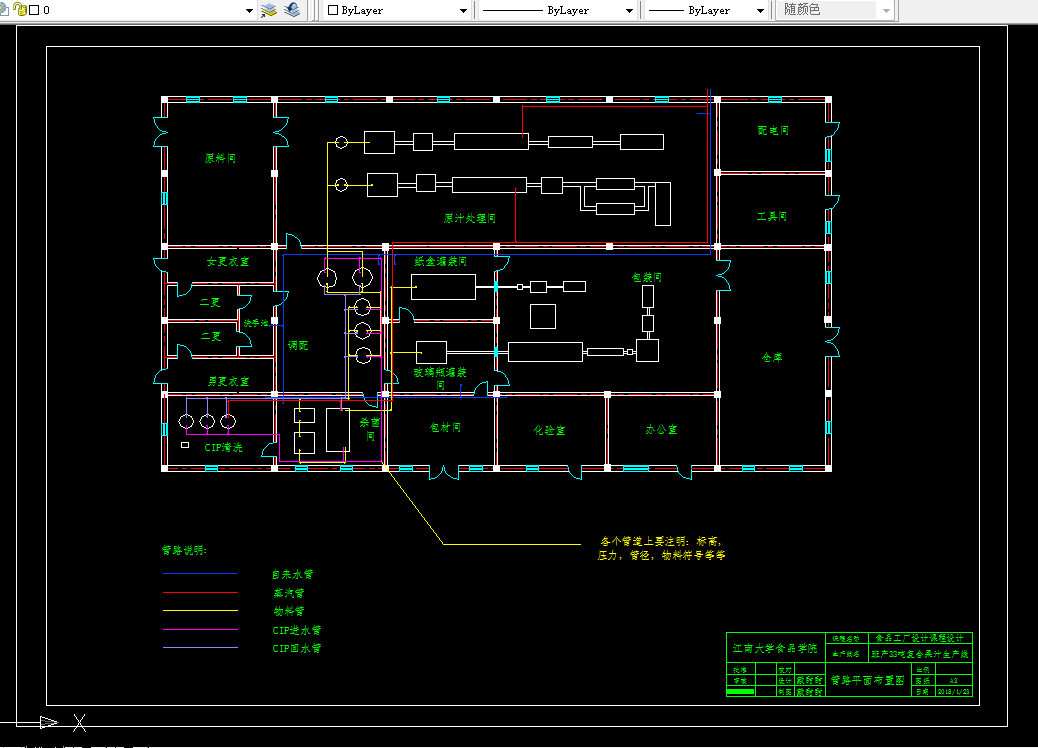
Task: Select the 玻璃瓶灌装 room label
Action: click(440, 373)
